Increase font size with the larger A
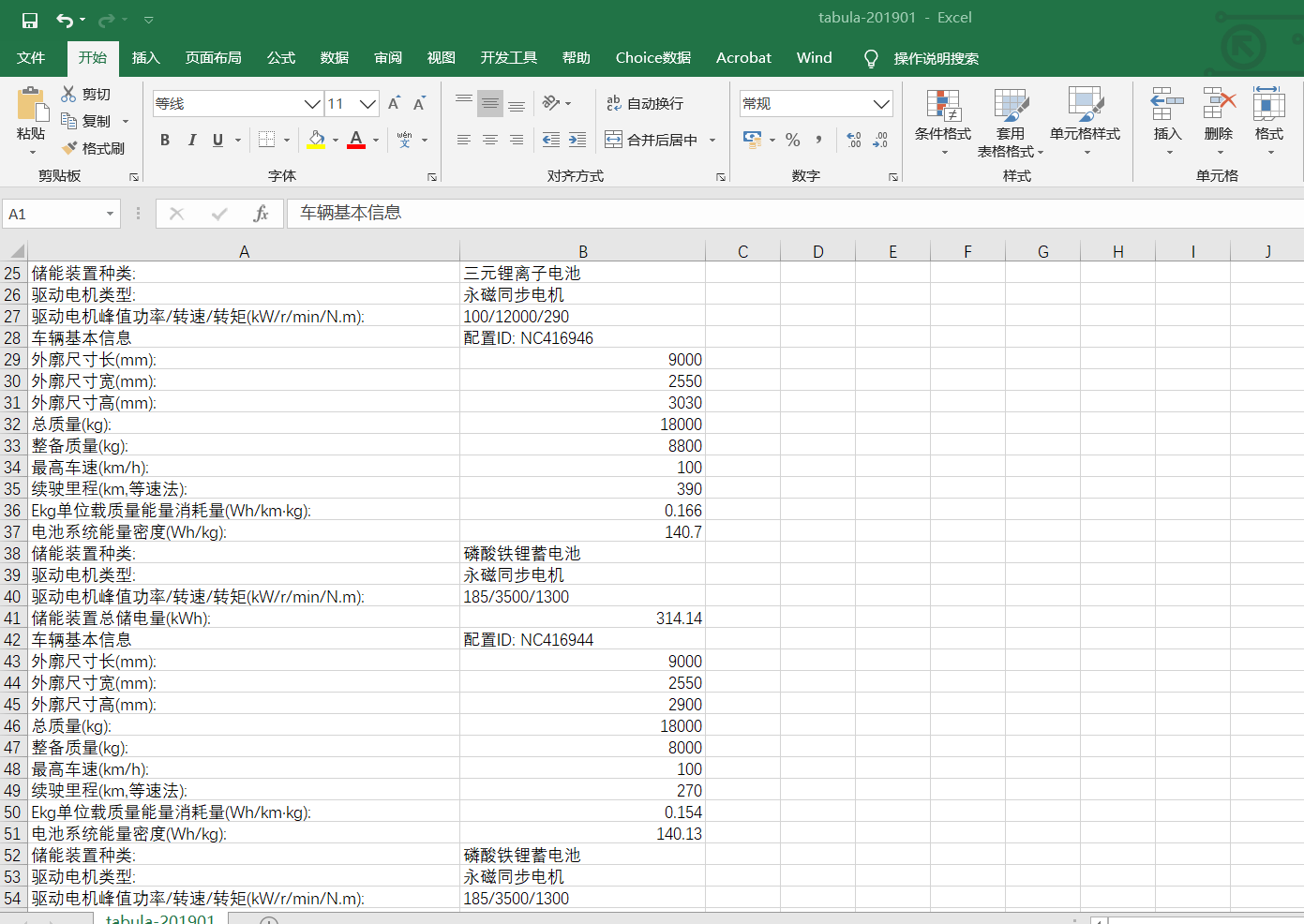 click(395, 103)
